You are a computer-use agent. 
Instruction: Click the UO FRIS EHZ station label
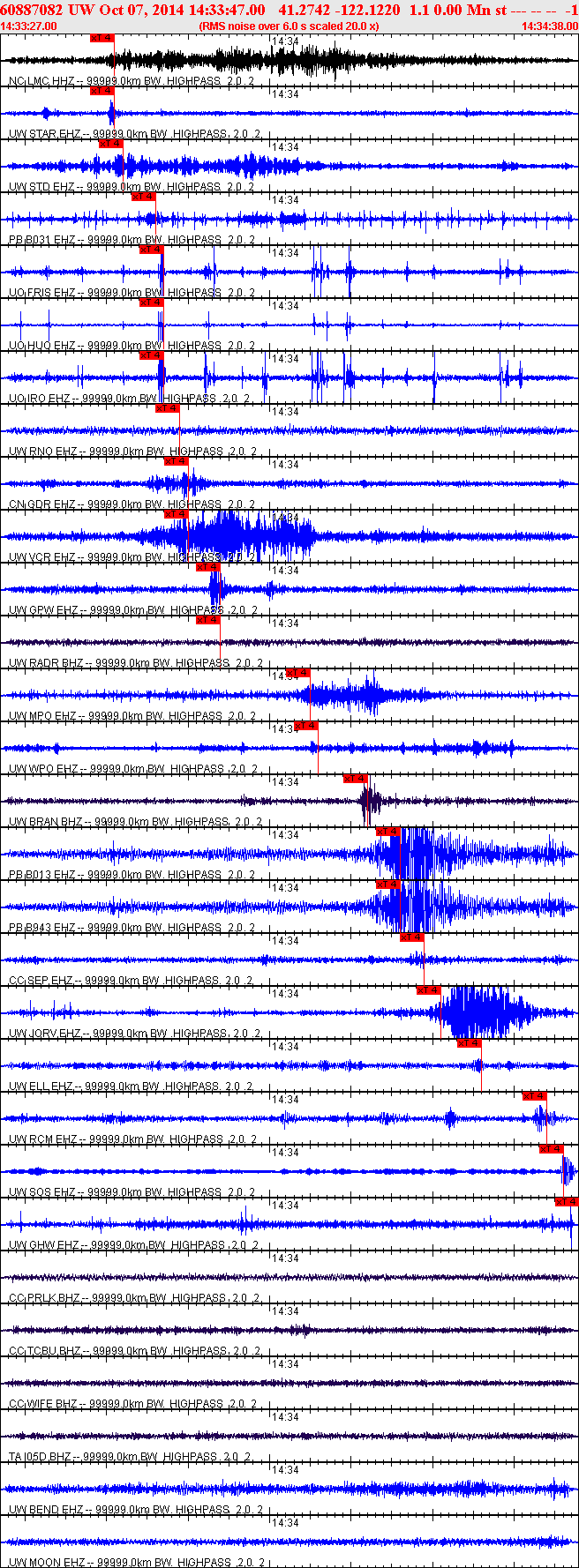[x=41, y=293]
